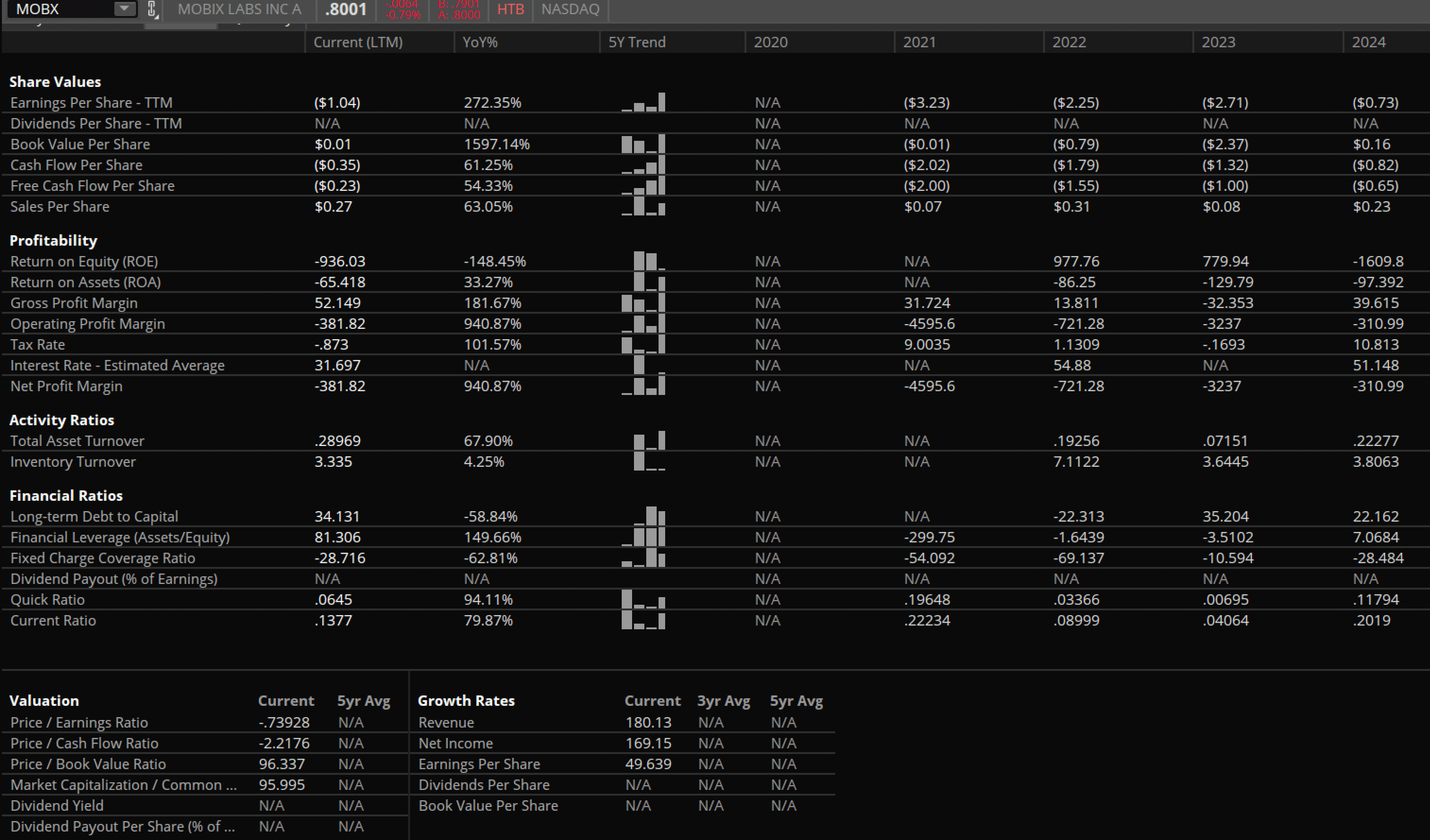Select the Price / Earnings Ratio row

click(79, 722)
